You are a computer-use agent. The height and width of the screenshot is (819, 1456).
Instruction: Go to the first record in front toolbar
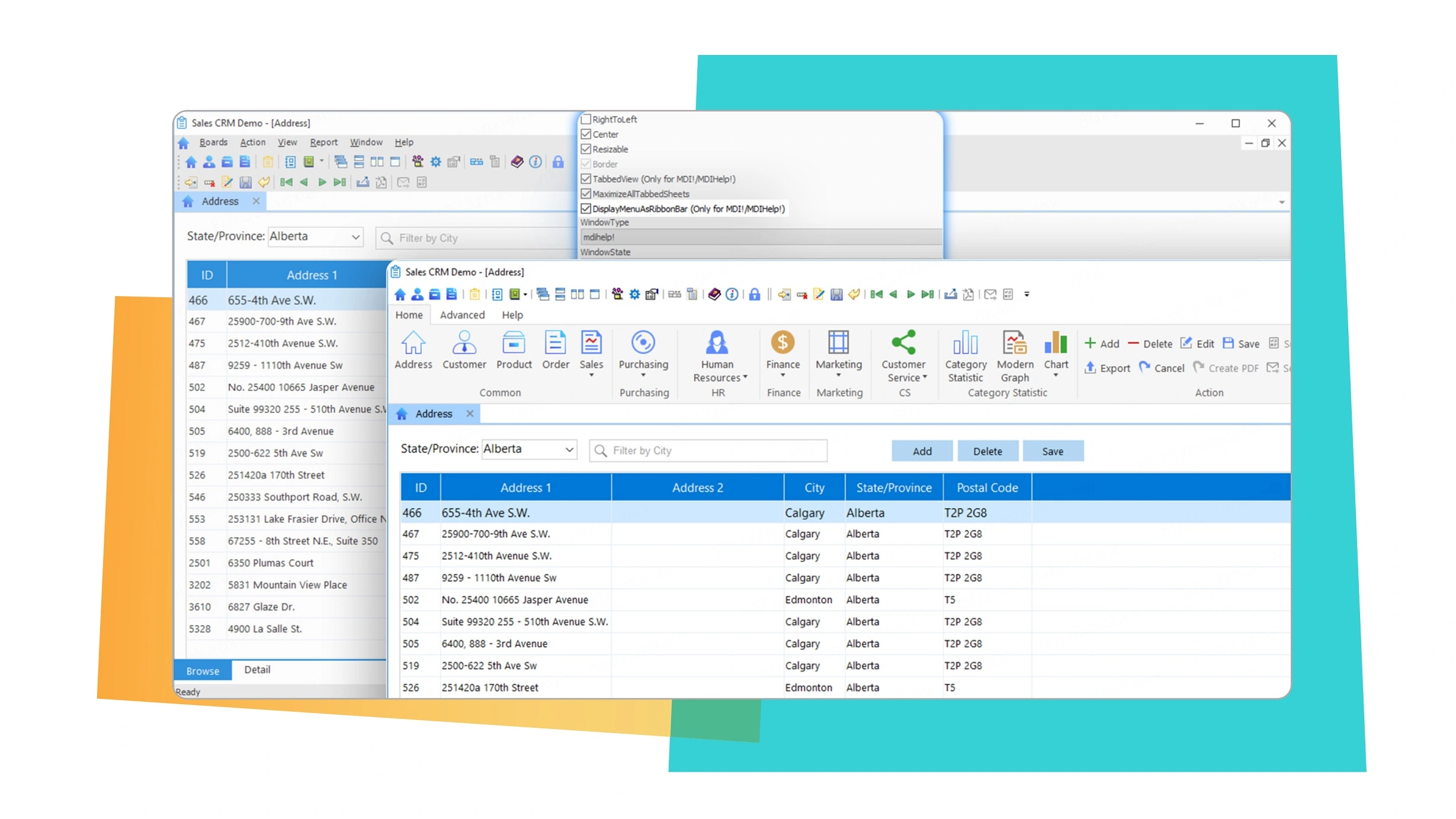(876, 294)
